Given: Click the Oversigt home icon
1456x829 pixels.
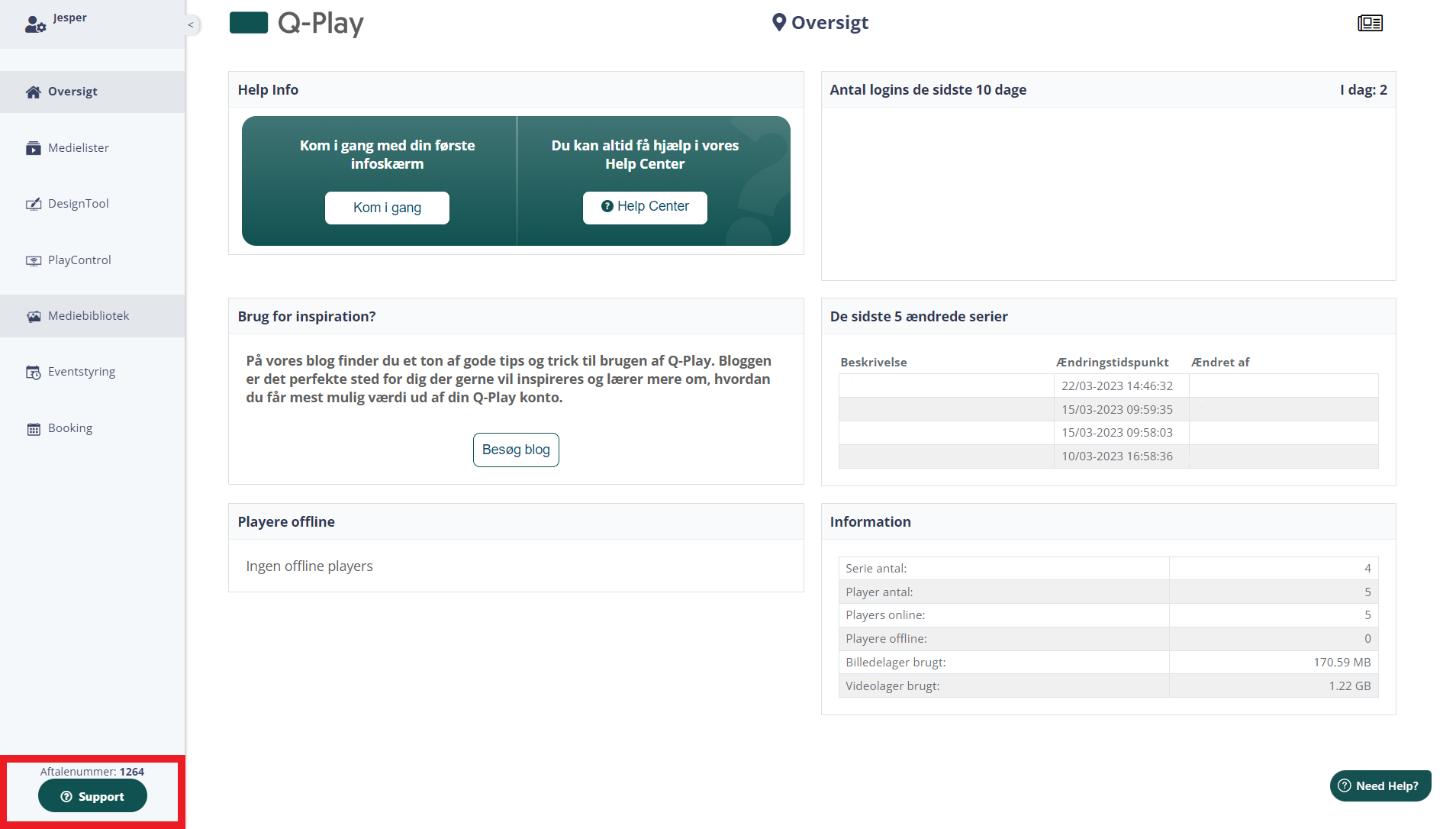Looking at the screenshot, I should click(x=34, y=92).
